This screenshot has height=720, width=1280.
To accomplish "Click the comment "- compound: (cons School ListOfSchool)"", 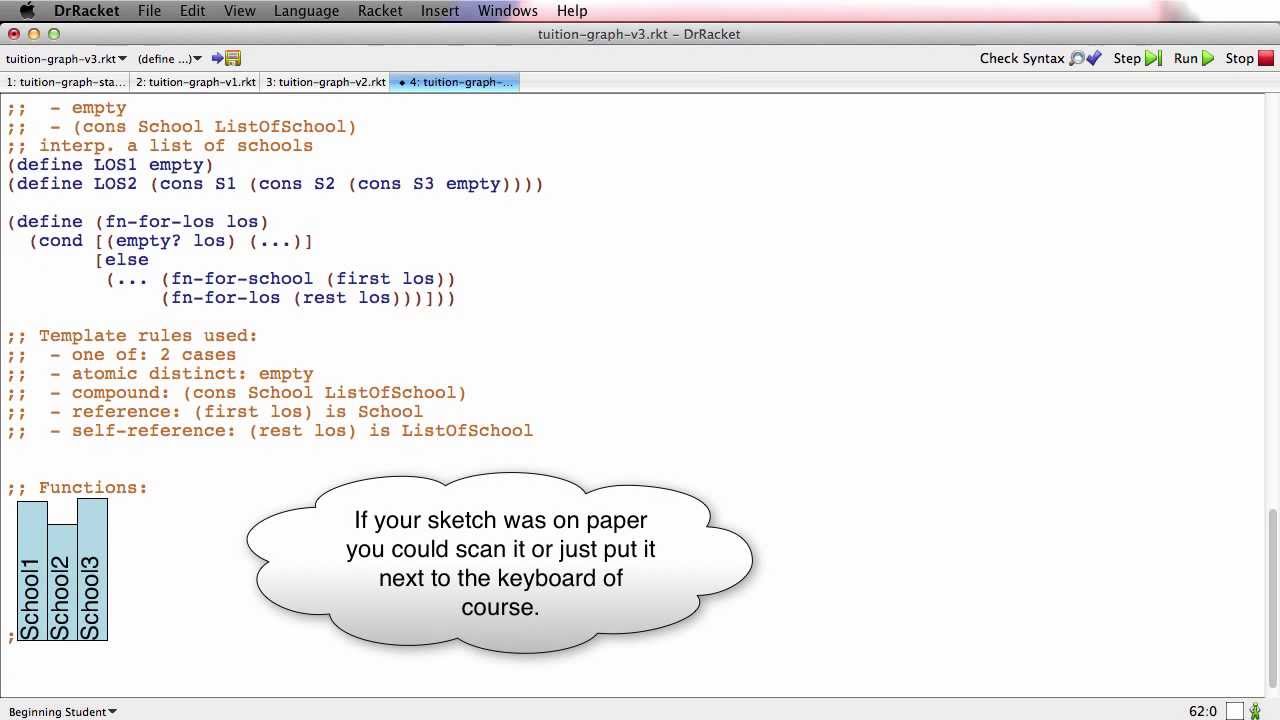I will tap(258, 393).
